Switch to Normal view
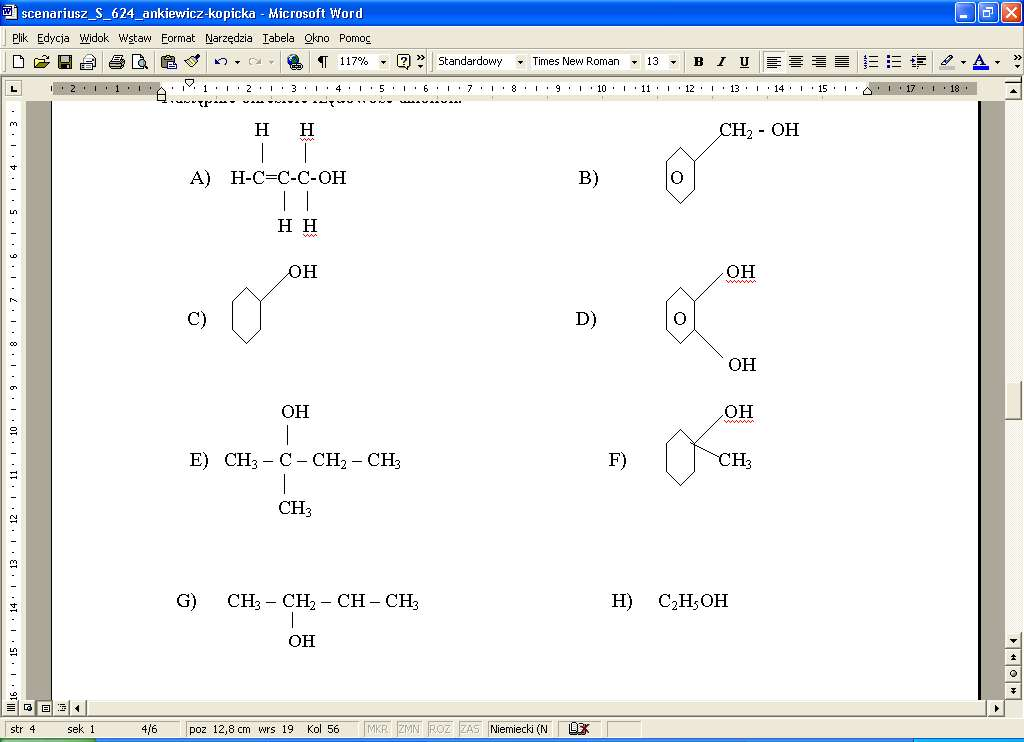 pyautogui.click(x=11, y=707)
